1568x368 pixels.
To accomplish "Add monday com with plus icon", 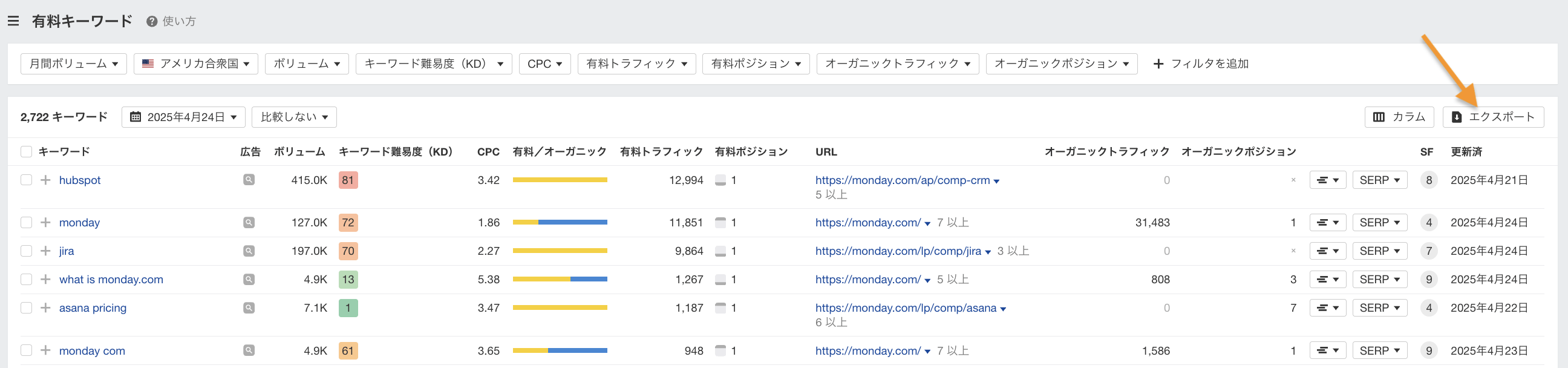I will tap(45, 350).
